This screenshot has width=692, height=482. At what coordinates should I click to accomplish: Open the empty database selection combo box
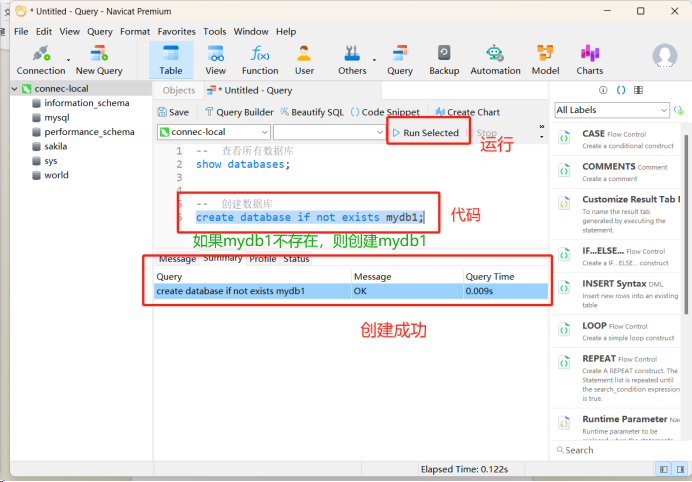(329, 132)
